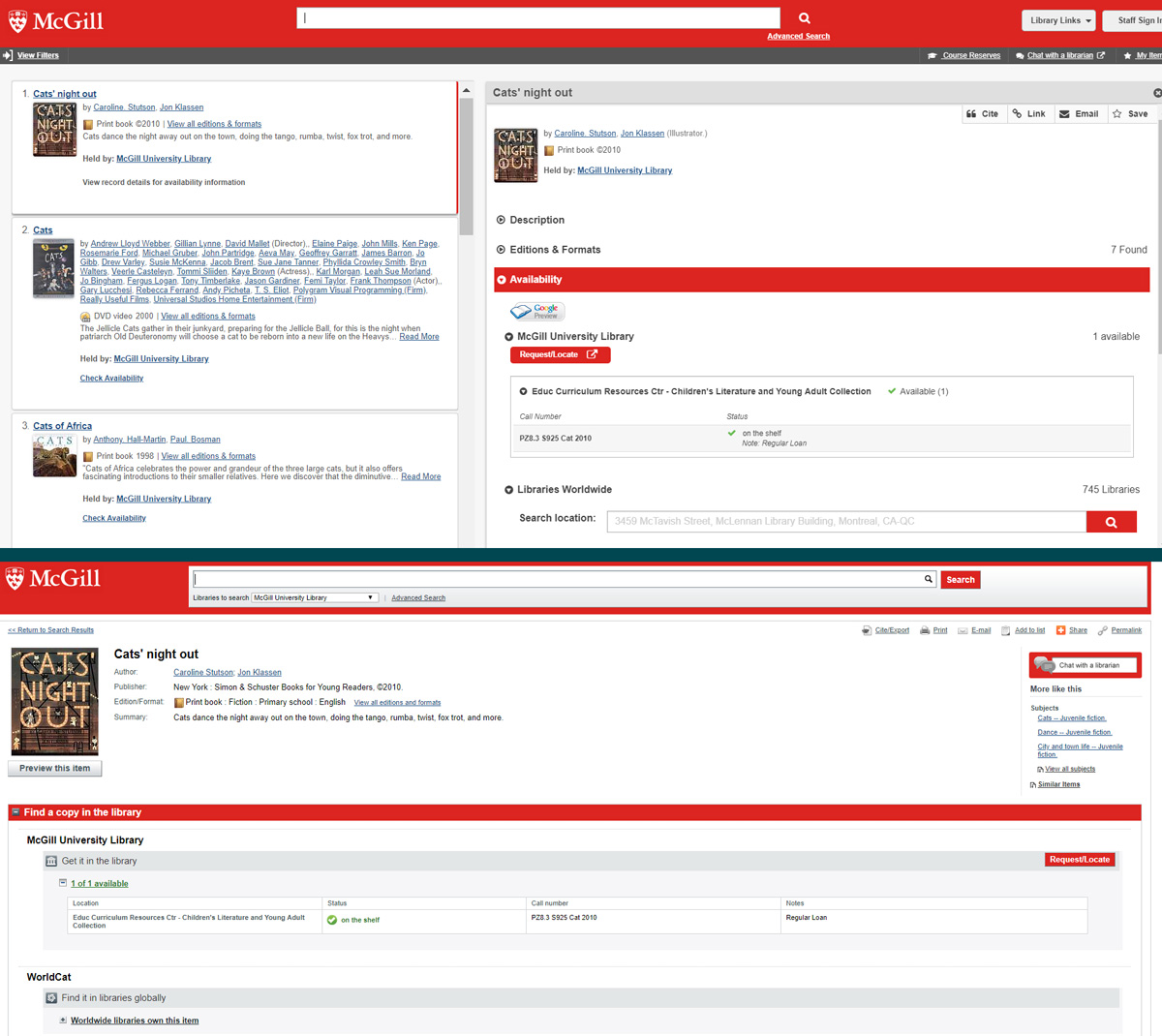Collapse the McGill University Library availability group
Image resolution: width=1162 pixels, height=1036 pixels.
(x=509, y=337)
